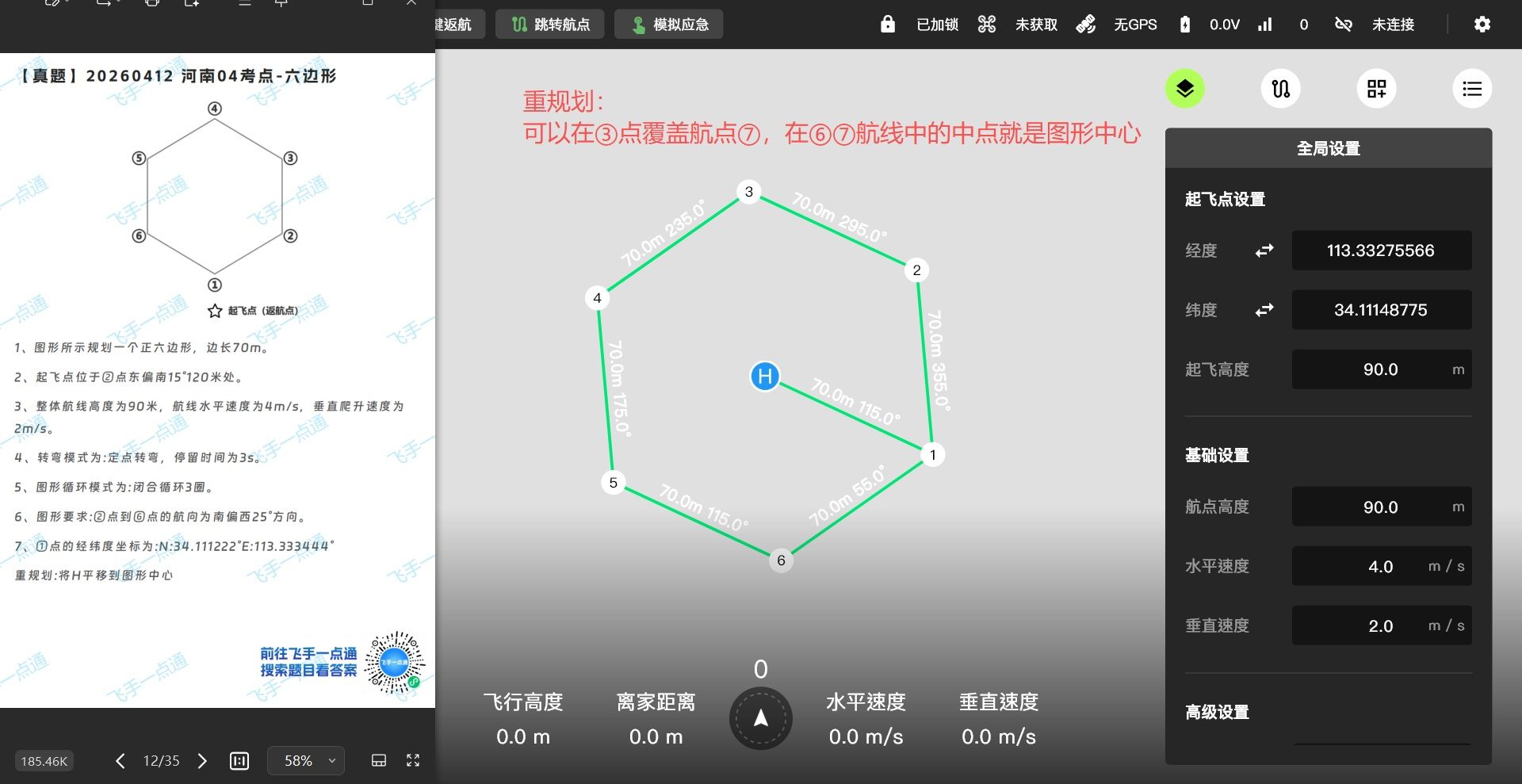Select waypoint 6 on the map
The image size is (1522, 784).
(x=781, y=560)
